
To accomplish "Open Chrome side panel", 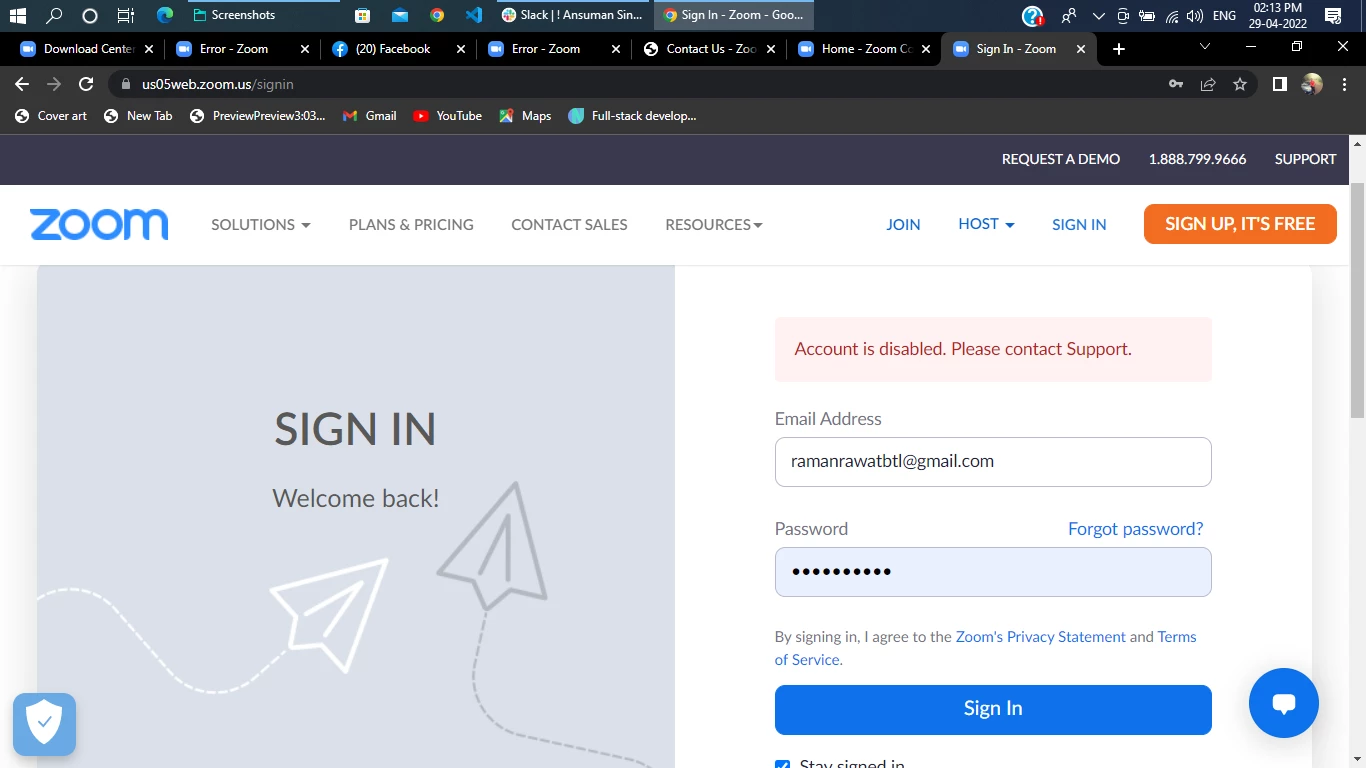I will (1279, 84).
